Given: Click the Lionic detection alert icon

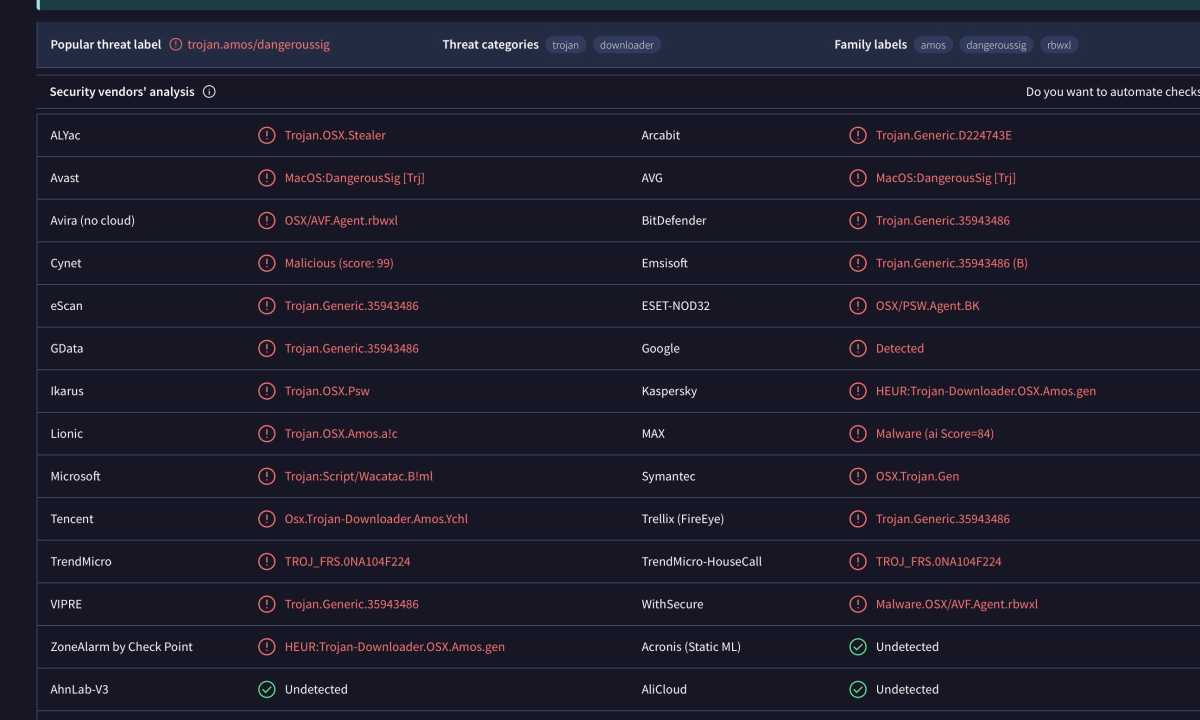Looking at the screenshot, I should 266,434.
